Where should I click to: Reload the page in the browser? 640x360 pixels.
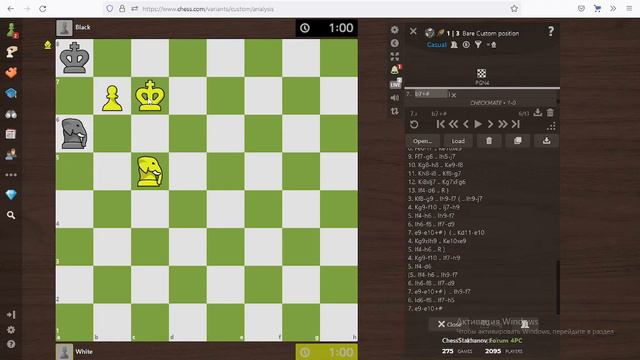[x=42, y=9]
